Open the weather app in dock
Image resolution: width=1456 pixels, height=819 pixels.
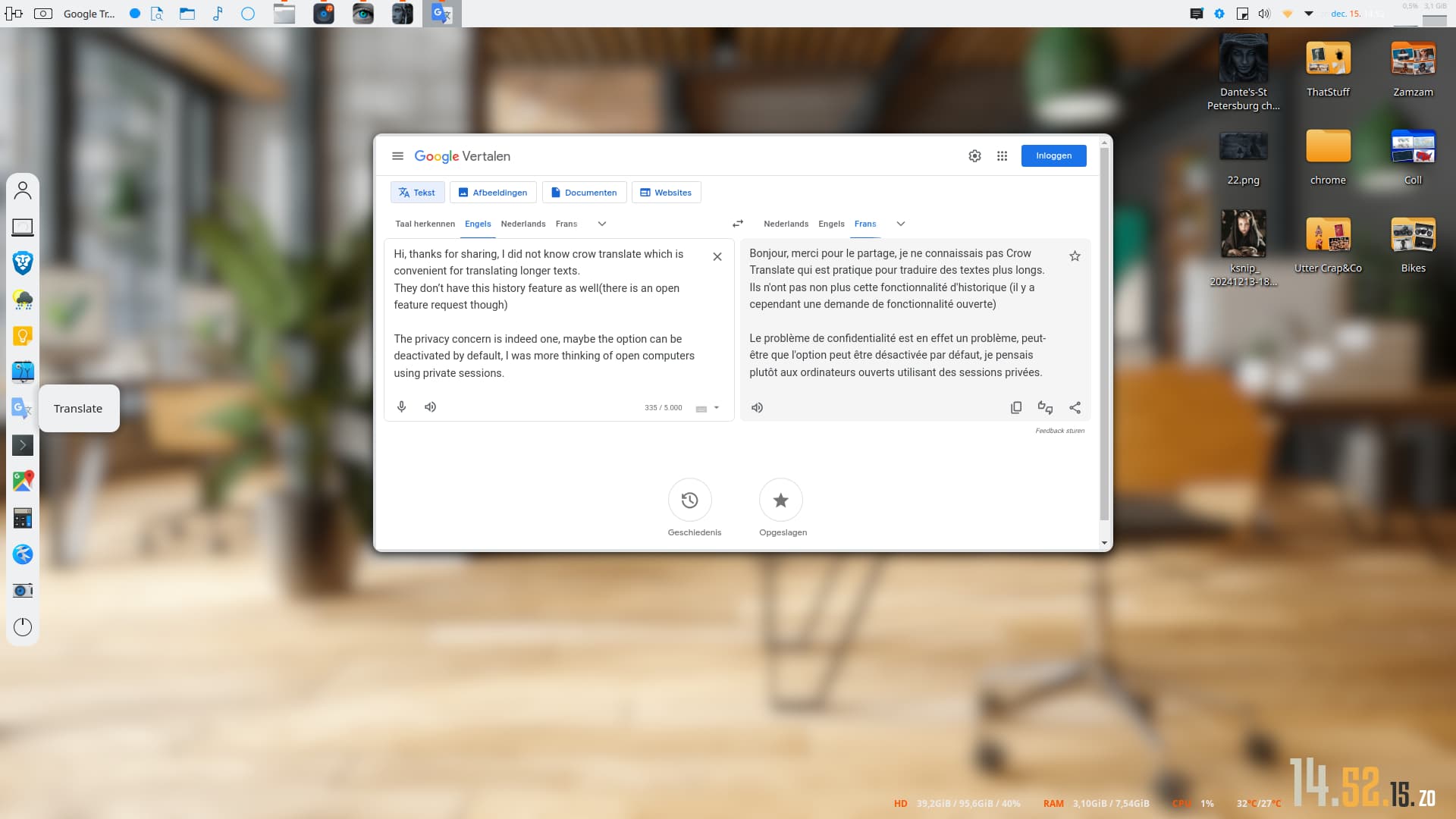coord(23,300)
